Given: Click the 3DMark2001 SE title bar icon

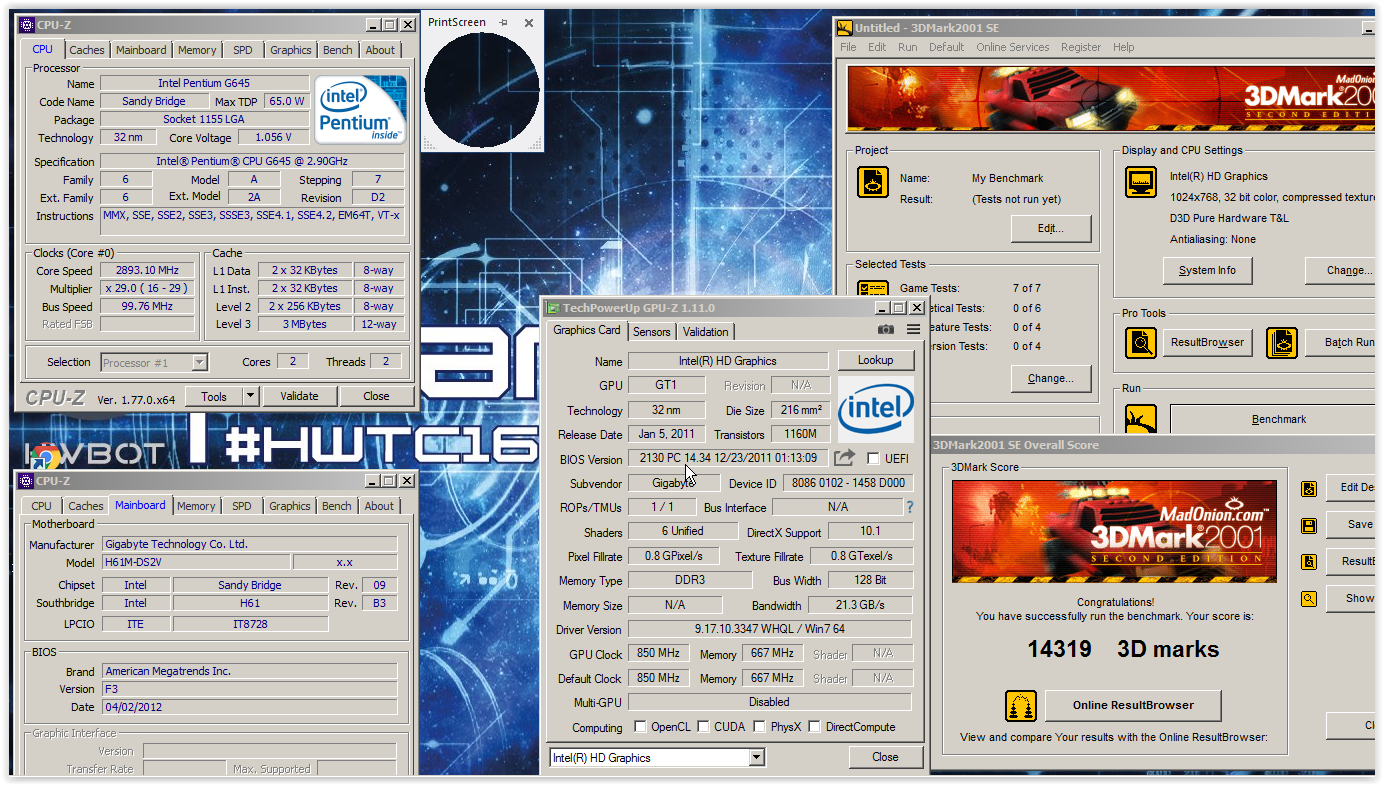Looking at the screenshot, I should 845,28.
